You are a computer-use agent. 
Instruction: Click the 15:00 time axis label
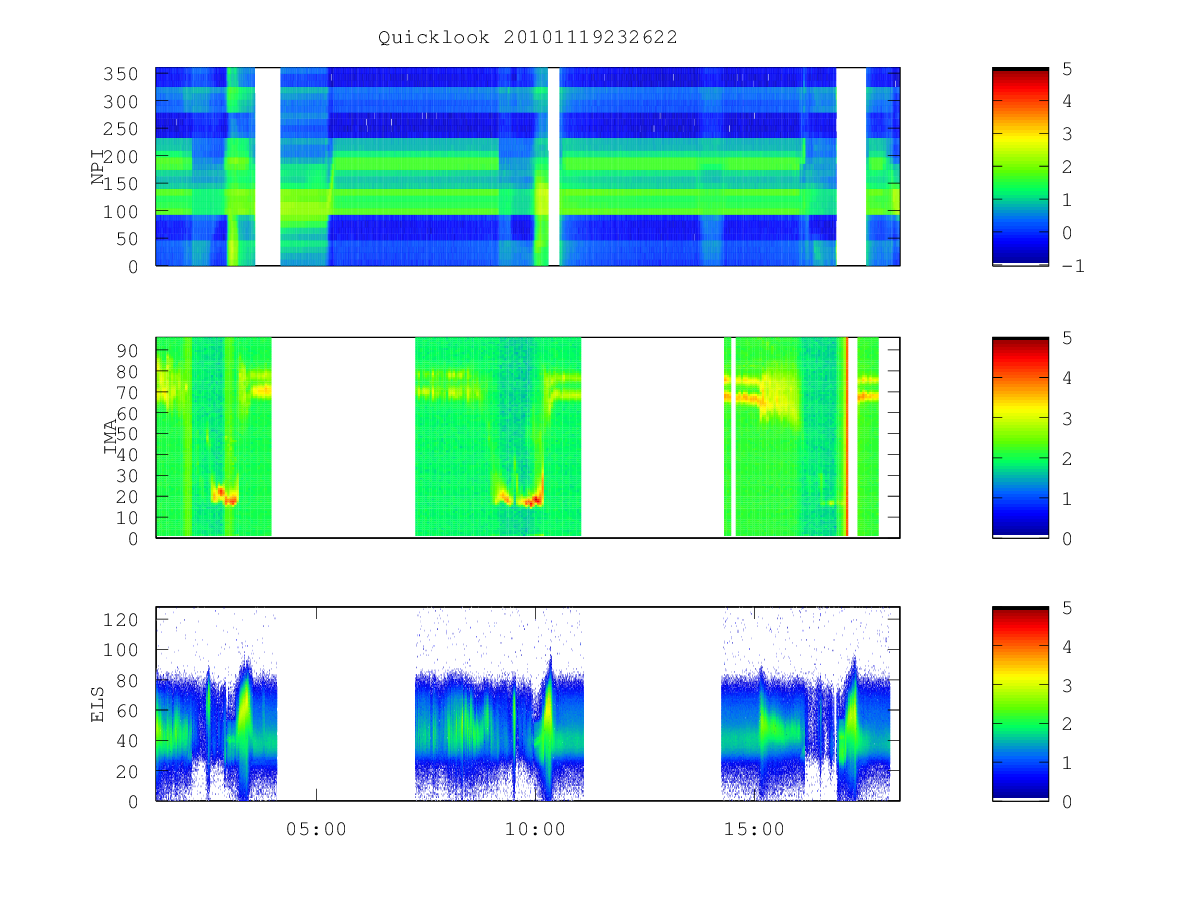click(x=754, y=829)
